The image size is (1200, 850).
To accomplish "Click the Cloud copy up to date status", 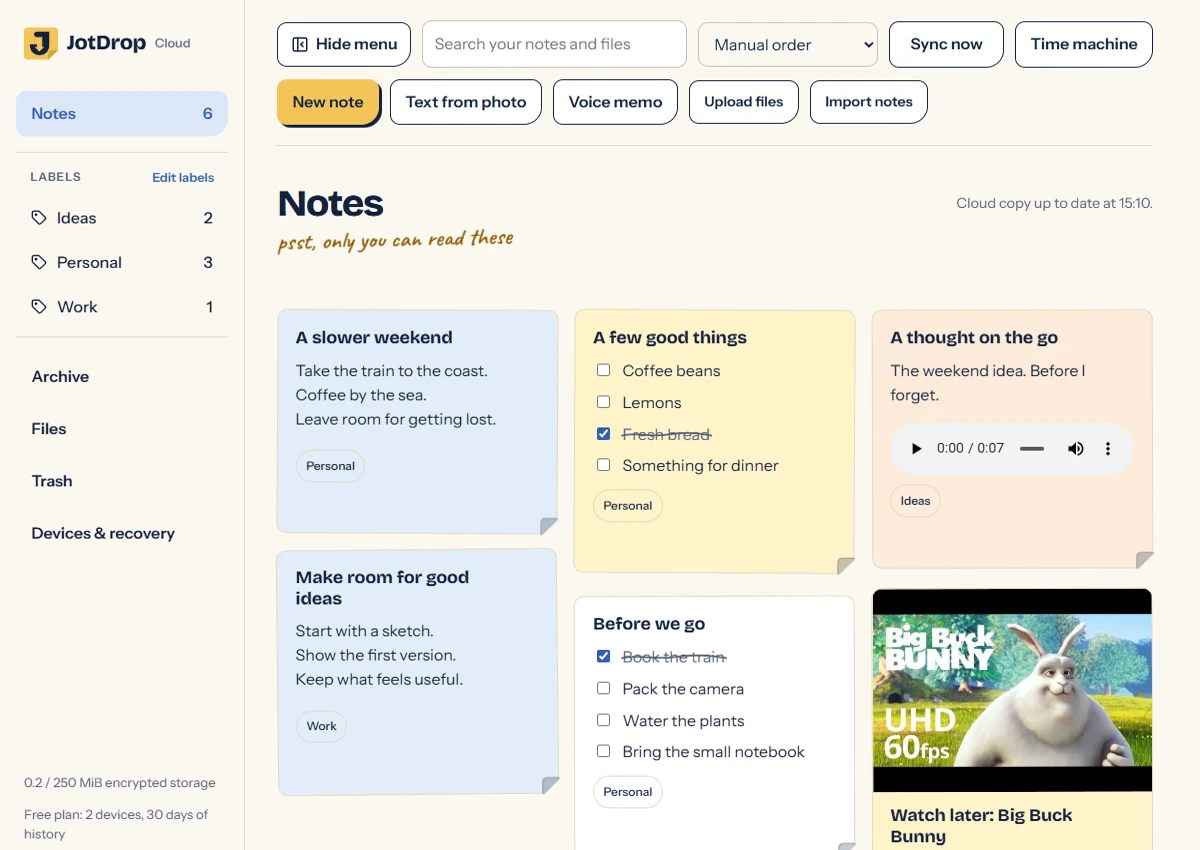I will pyautogui.click(x=1054, y=203).
